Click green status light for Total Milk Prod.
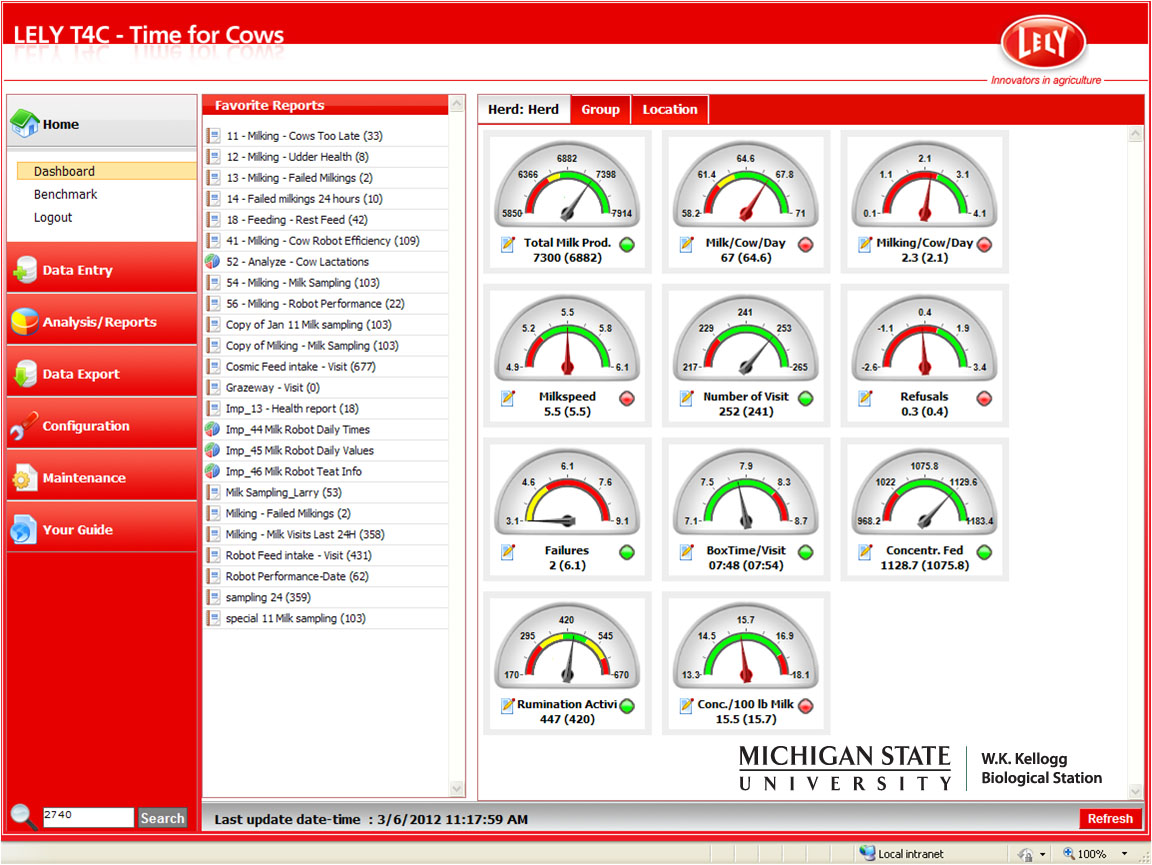 627,245
